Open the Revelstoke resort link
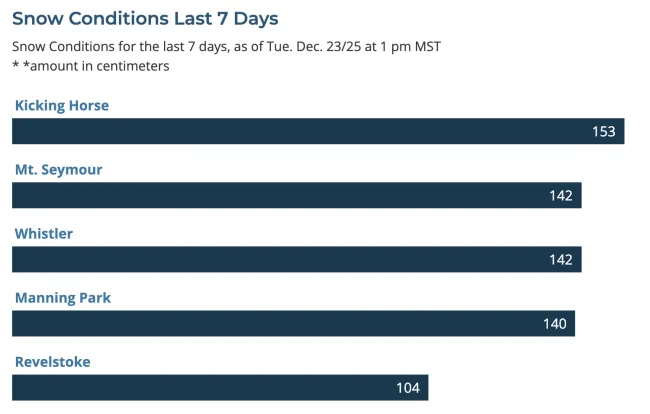The image size is (650, 414). pyautogui.click(x=52, y=361)
